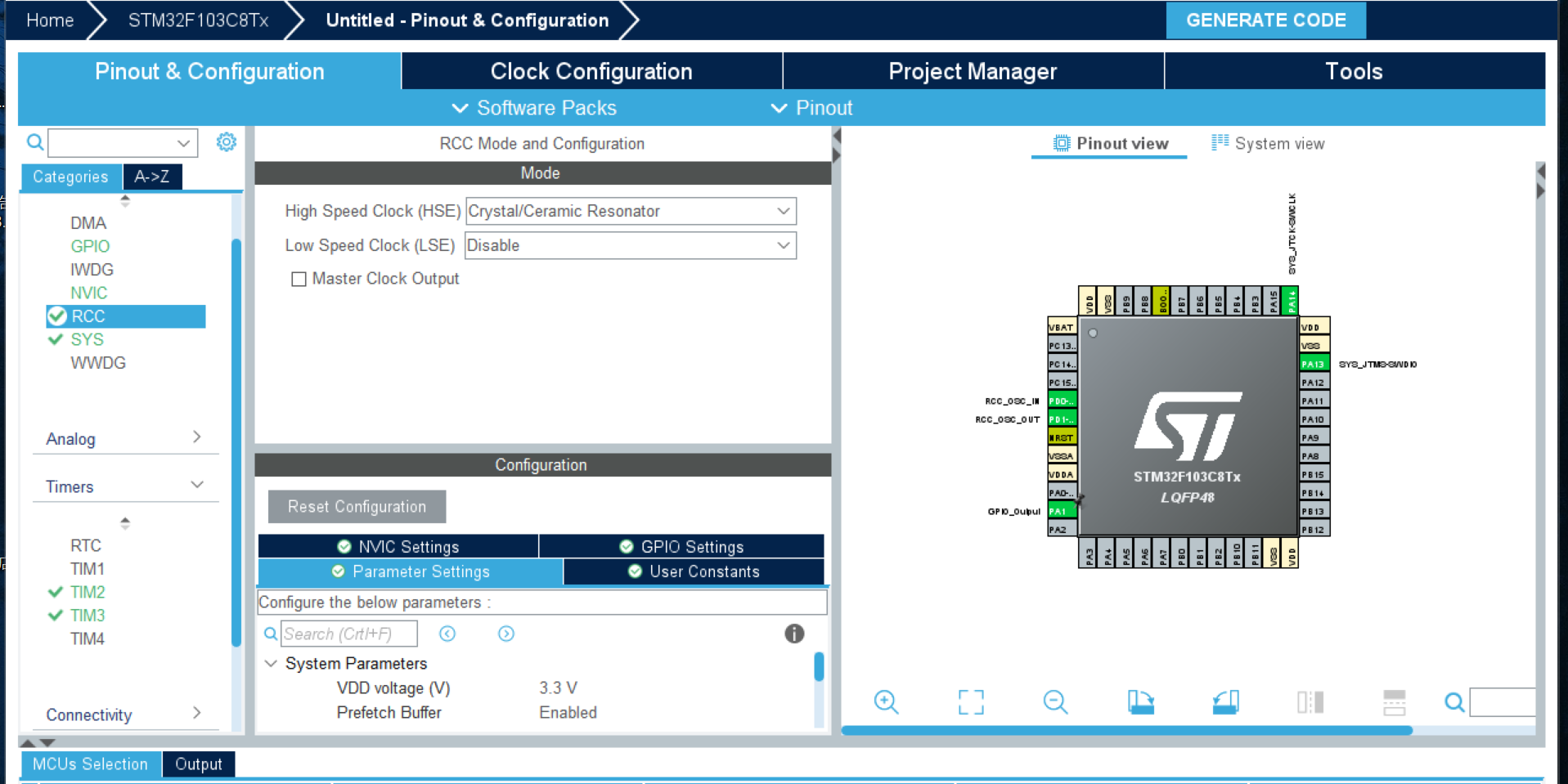
Task: Click the pin search input field
Action: pos(1503,702)
